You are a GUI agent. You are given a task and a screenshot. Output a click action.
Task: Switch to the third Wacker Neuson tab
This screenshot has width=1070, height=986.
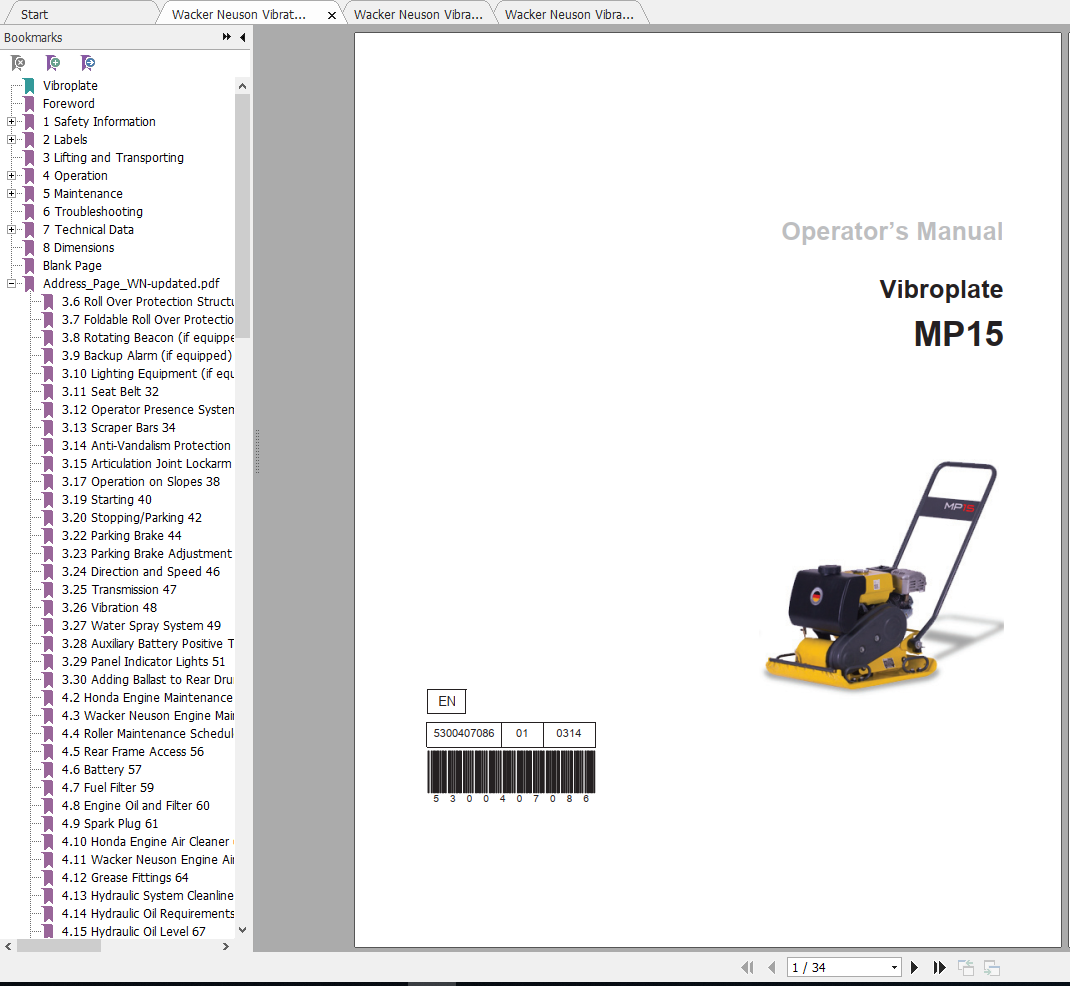pos(569,14)
